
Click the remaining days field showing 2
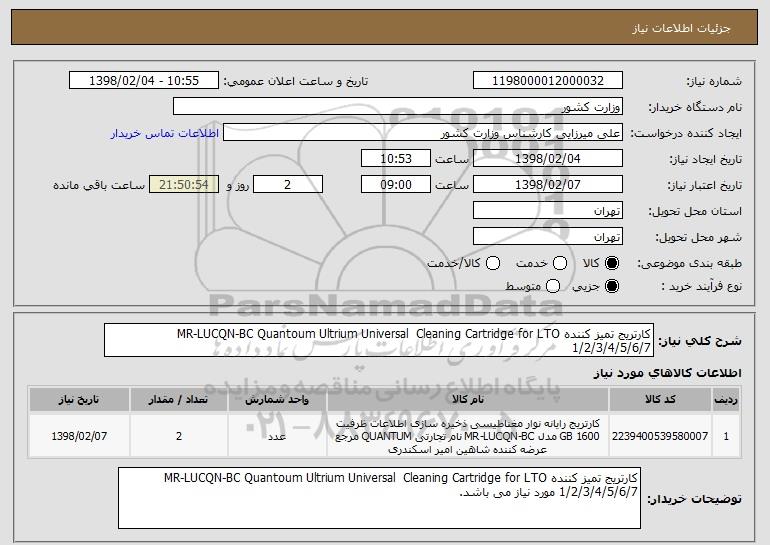288,185
